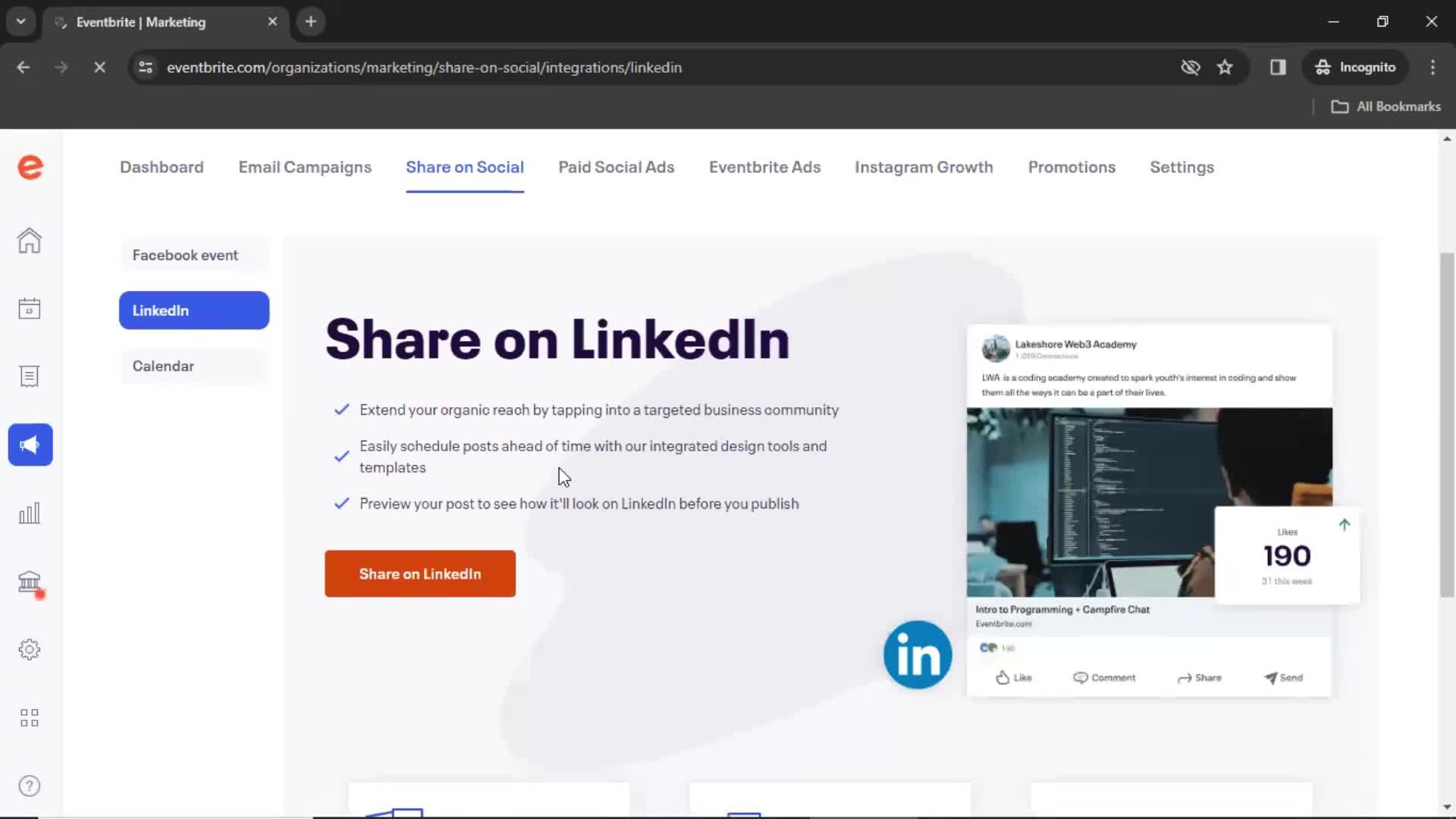This screenshot has height=819, width=1456.
Task: Select LinkedIn in side menu
Action: tap(194, 310)
